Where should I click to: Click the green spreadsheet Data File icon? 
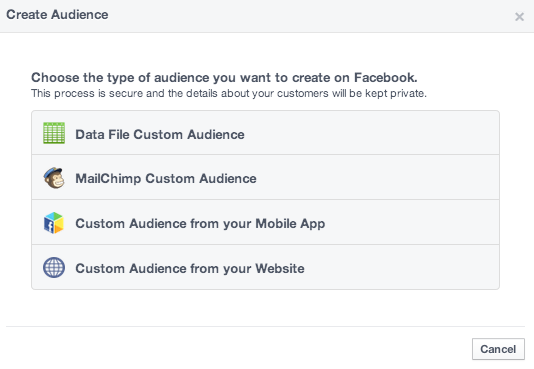point(54,133)
